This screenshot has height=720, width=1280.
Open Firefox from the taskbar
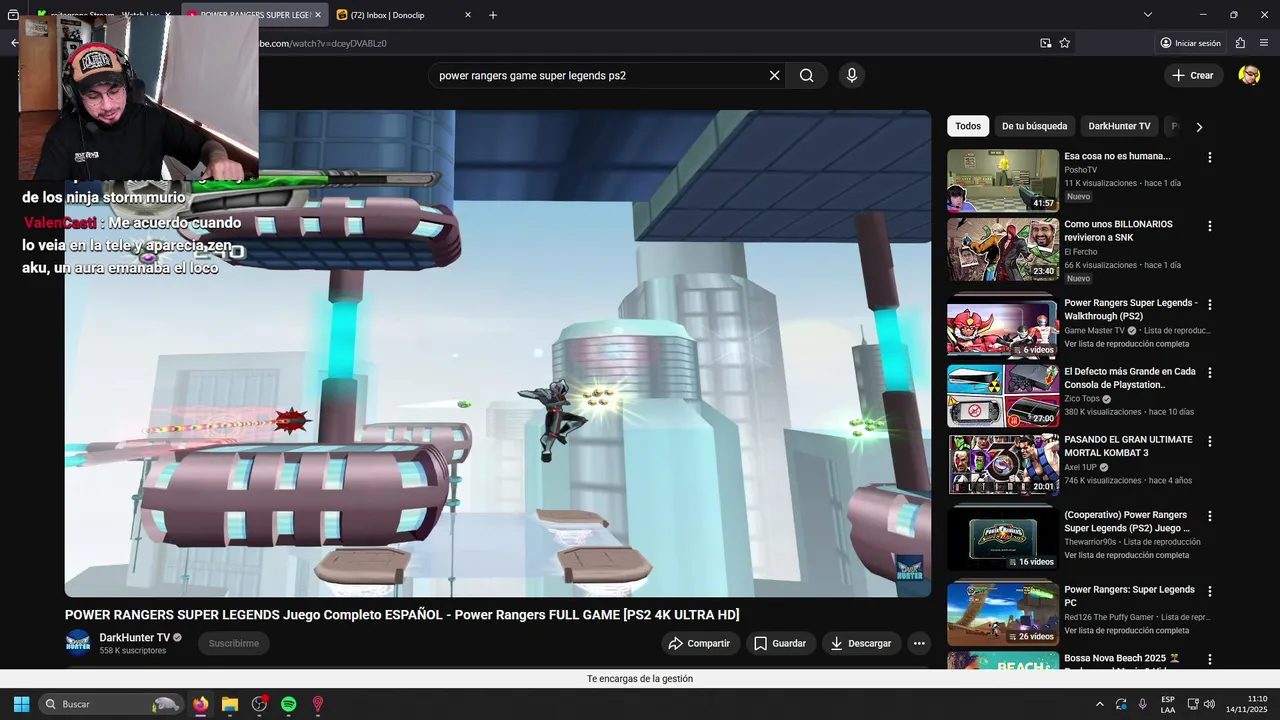click(x=200, y=704)
